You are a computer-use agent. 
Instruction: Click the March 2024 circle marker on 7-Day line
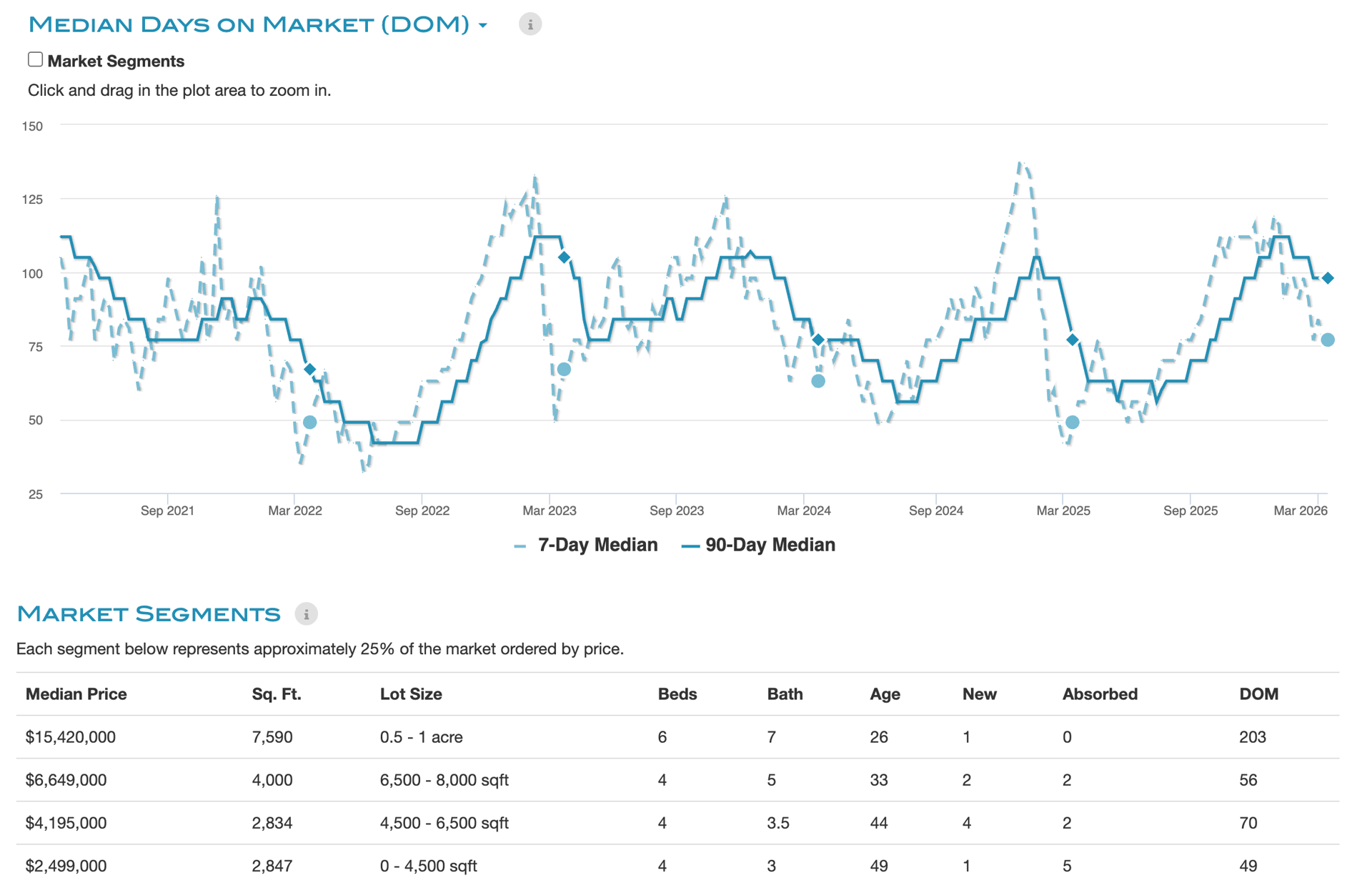(x=818, y=381)
